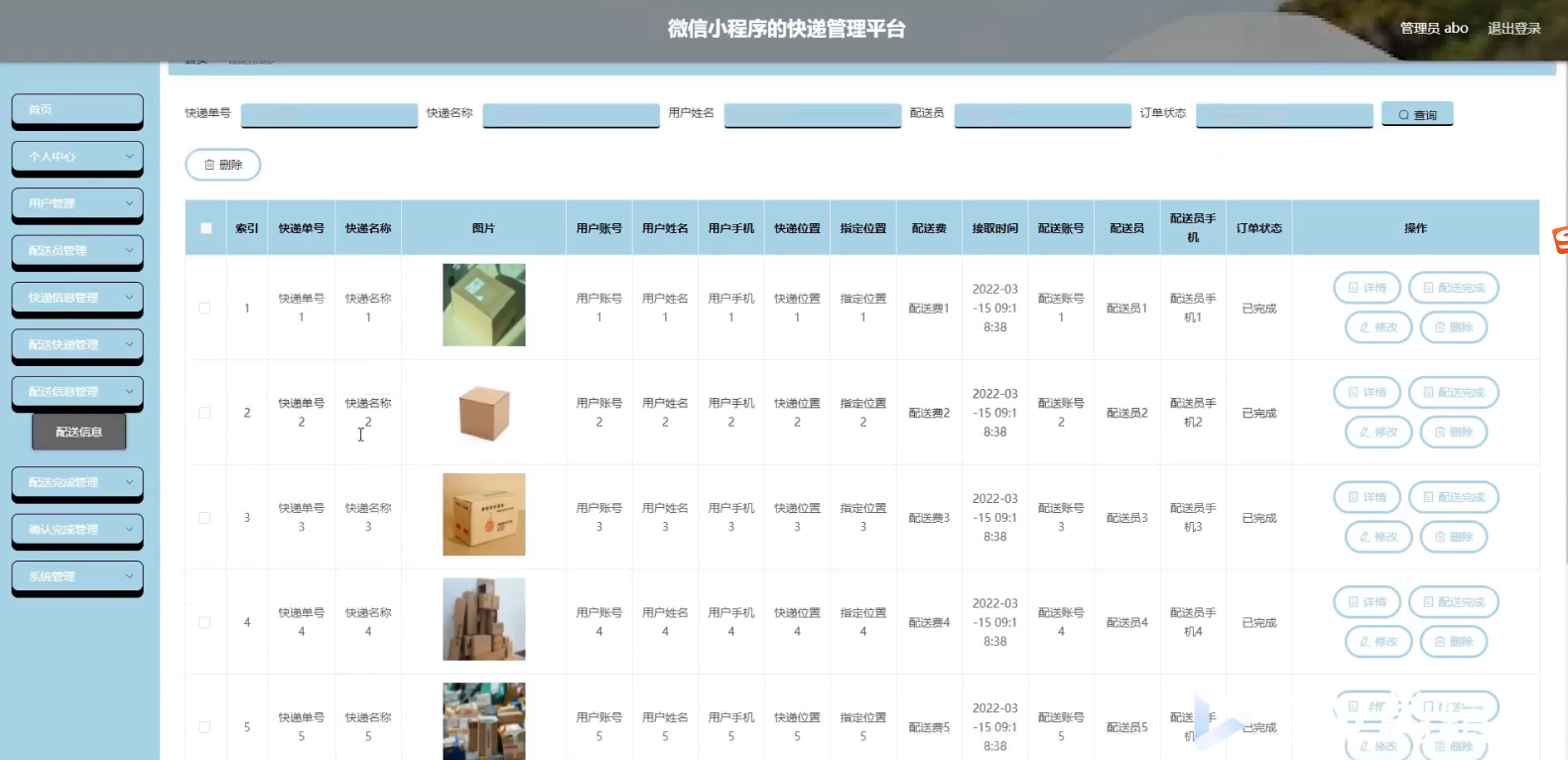Check the checkbox for row 2

204,413
